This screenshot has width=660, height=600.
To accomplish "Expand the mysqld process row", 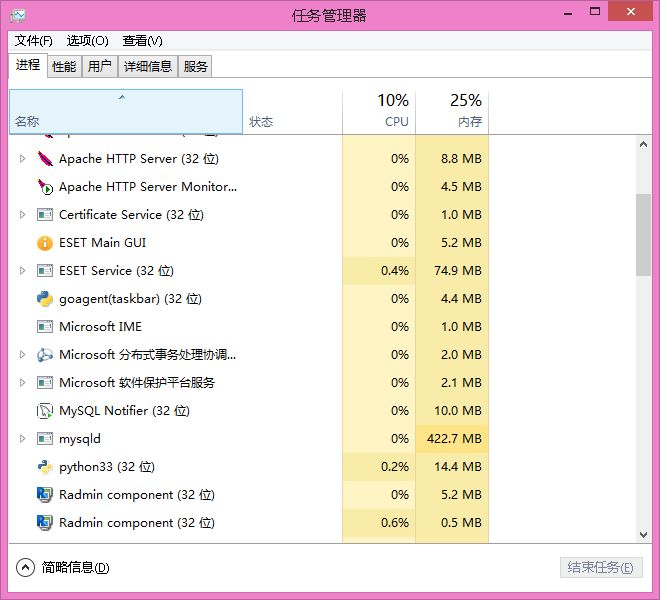I will click(22, 439).
